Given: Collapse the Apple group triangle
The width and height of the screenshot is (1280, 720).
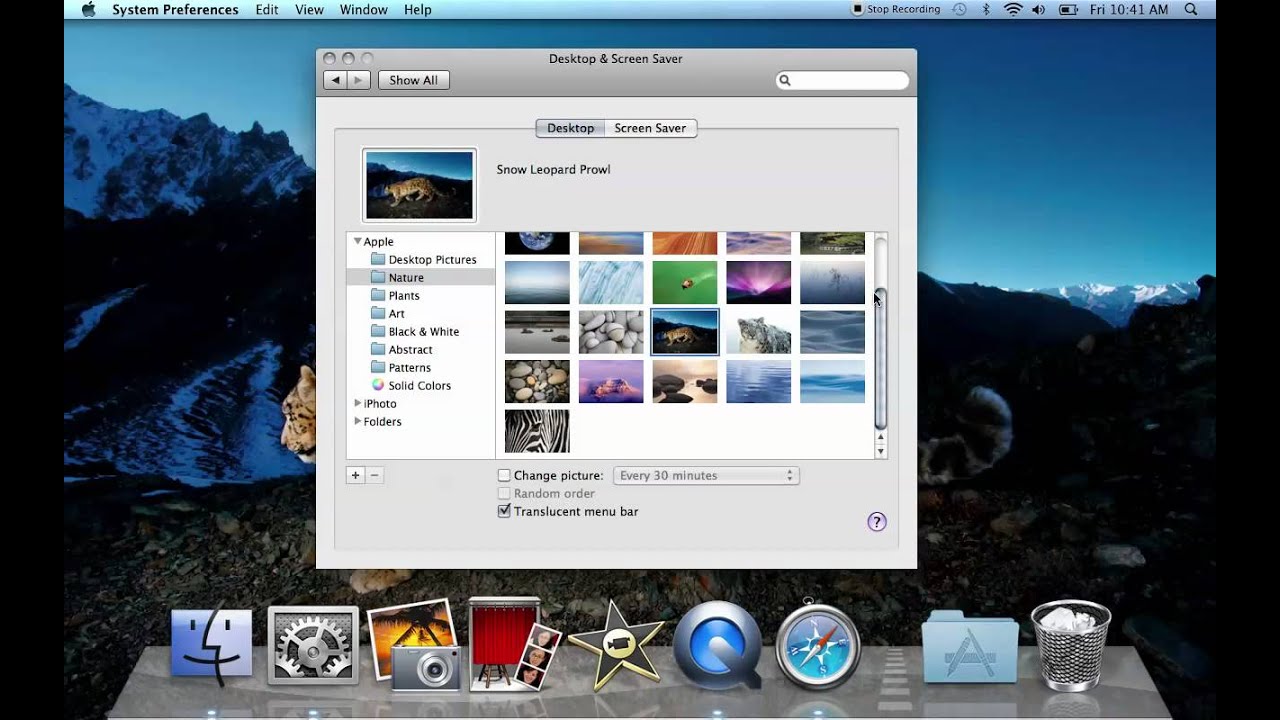Looking at the screenshot, I should tap(357, 241).
